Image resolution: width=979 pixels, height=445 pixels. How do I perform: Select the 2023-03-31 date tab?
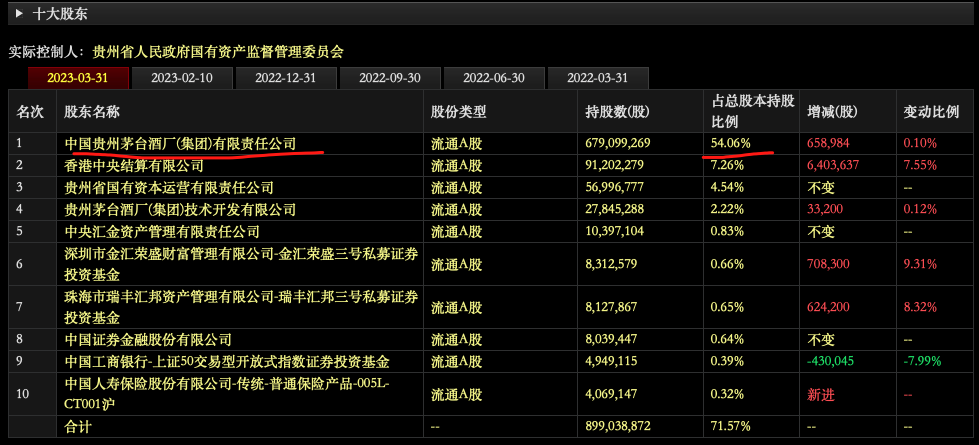(78, 78)
